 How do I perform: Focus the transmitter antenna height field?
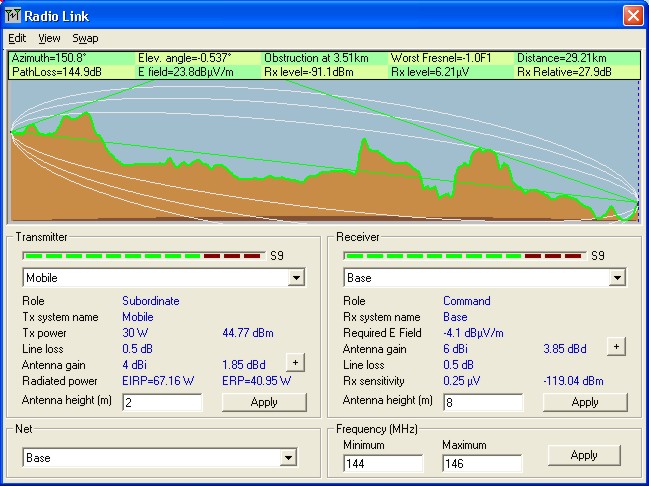162,402
